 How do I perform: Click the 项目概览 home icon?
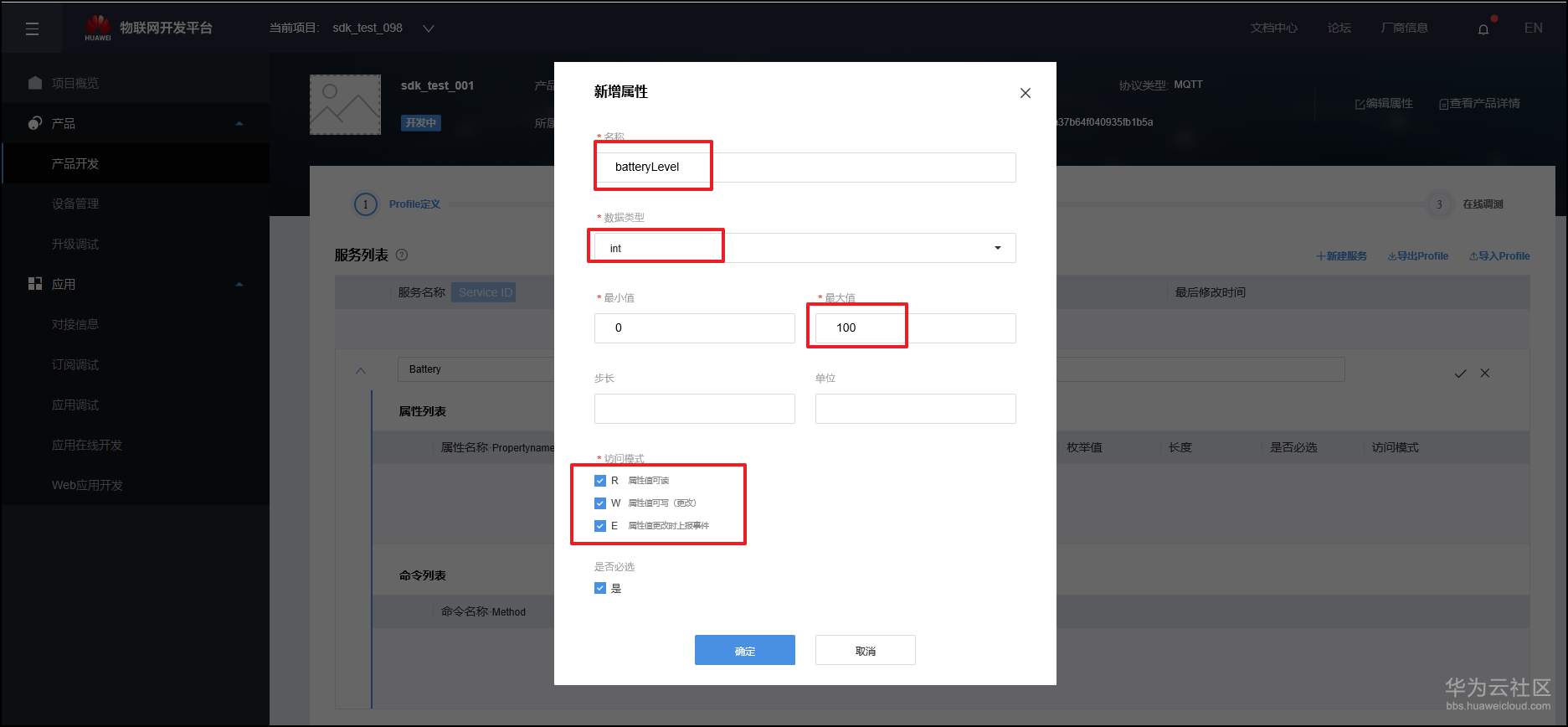(x=35, y=83)
